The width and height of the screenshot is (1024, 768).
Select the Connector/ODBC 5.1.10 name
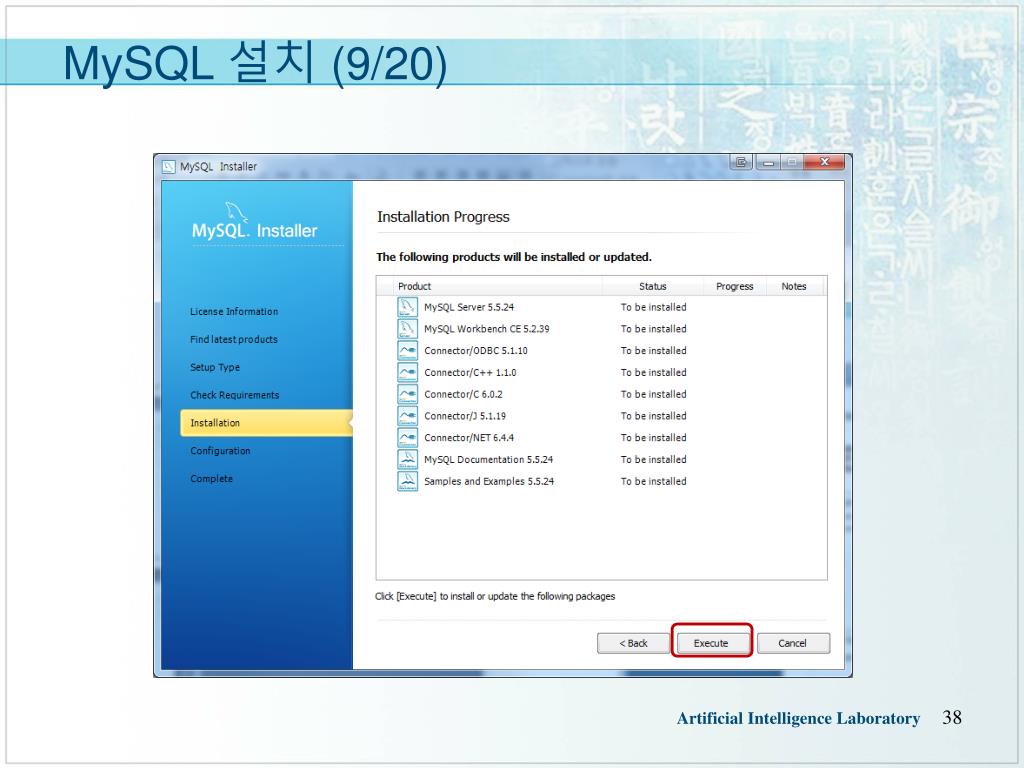(x=476, y=351)
